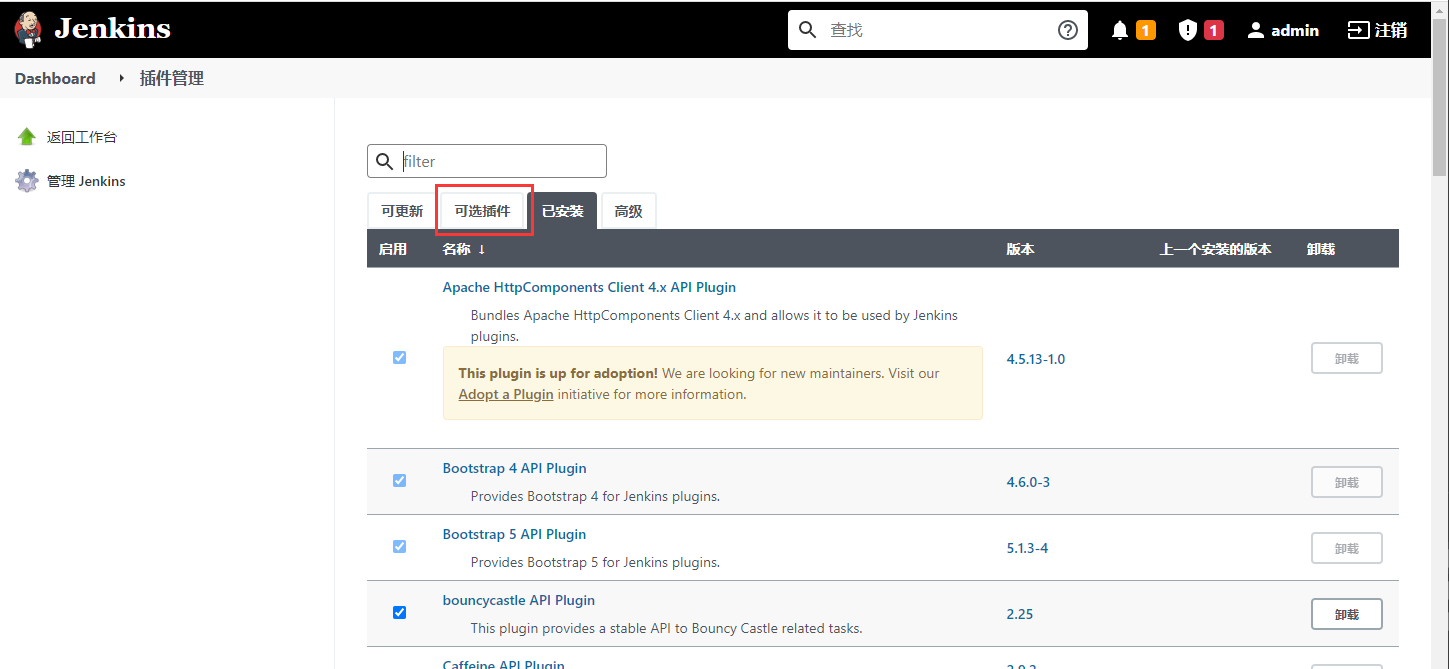1449x669 pixels.
Task: Select the 已安装 tab
Action: (563, 211)
